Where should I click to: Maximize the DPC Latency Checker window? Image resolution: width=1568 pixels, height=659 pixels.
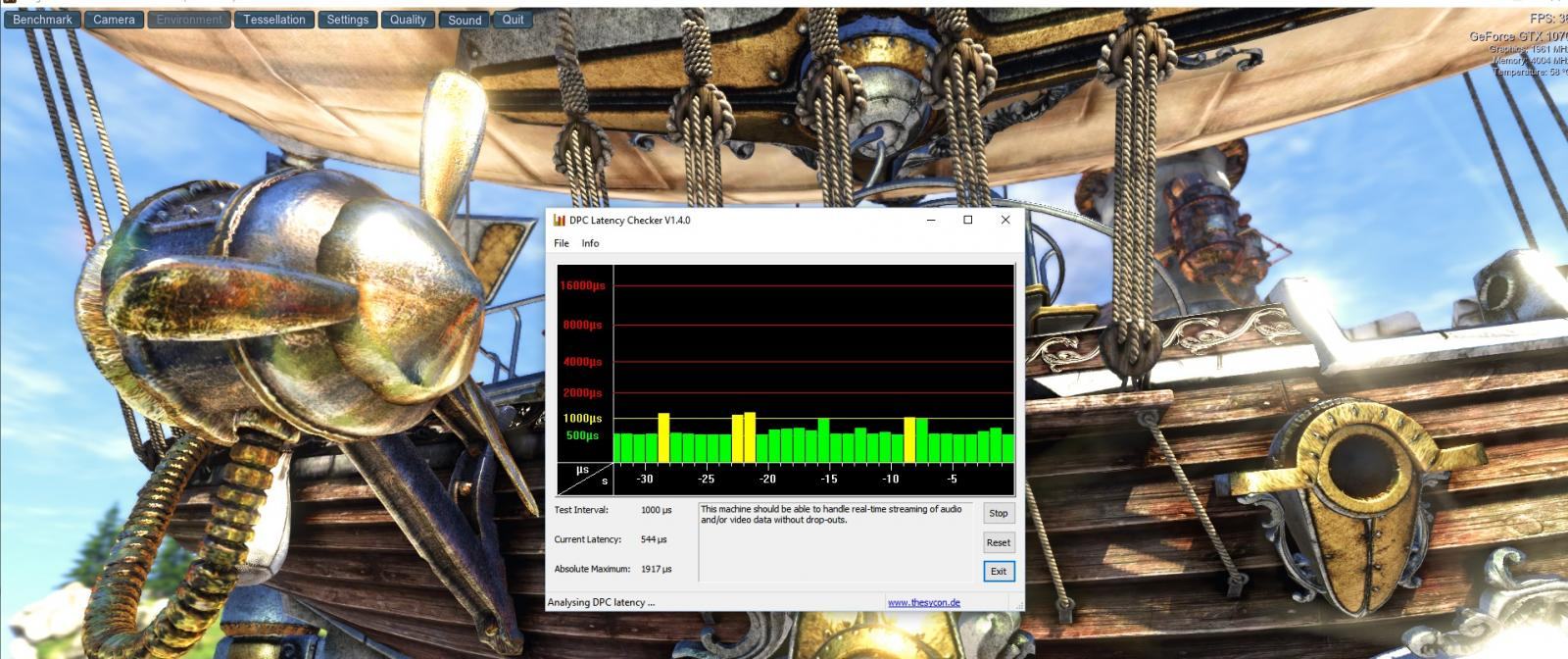(967, 220)
